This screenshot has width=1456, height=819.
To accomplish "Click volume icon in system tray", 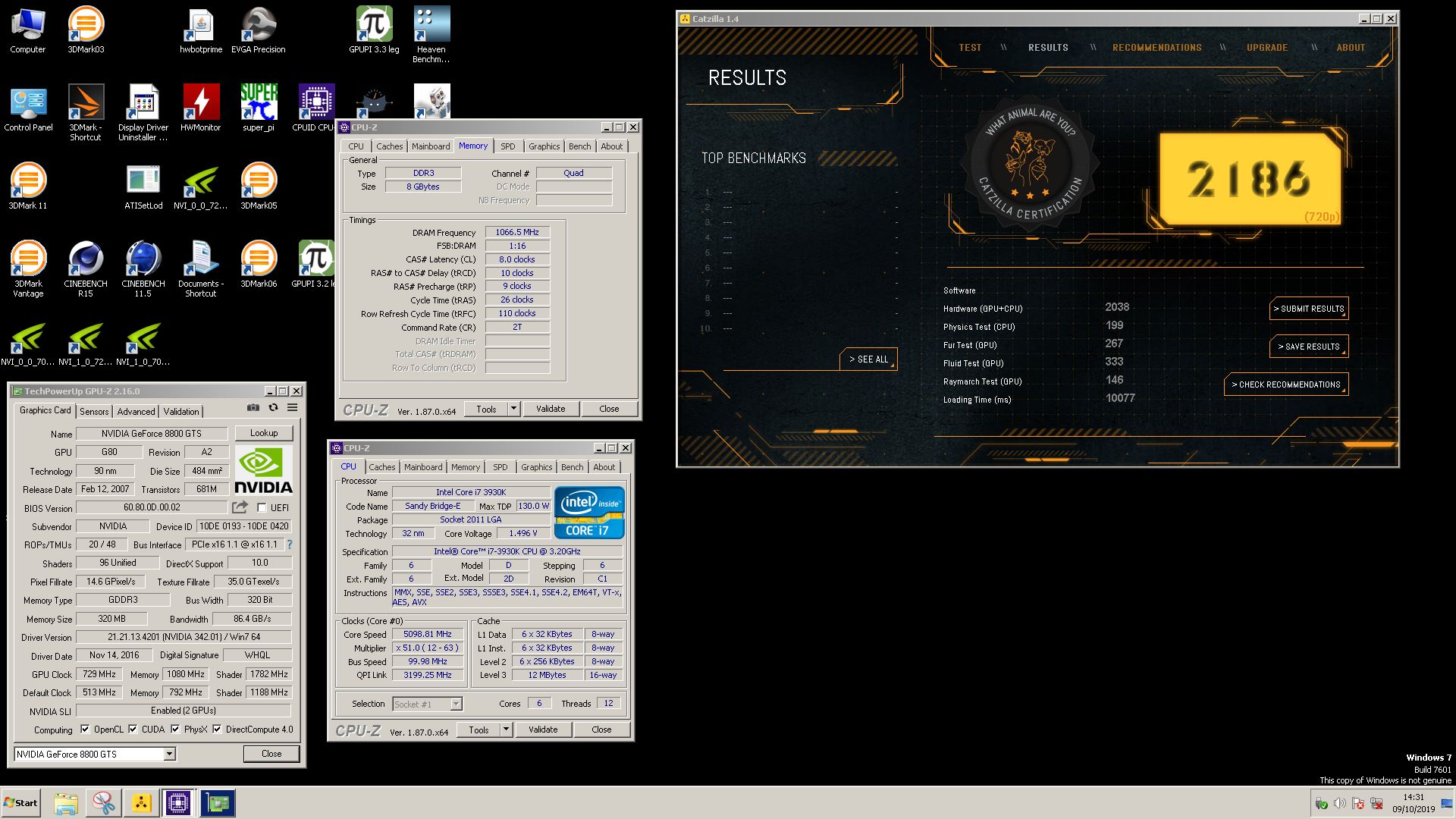I will [x=1339, y=803].
